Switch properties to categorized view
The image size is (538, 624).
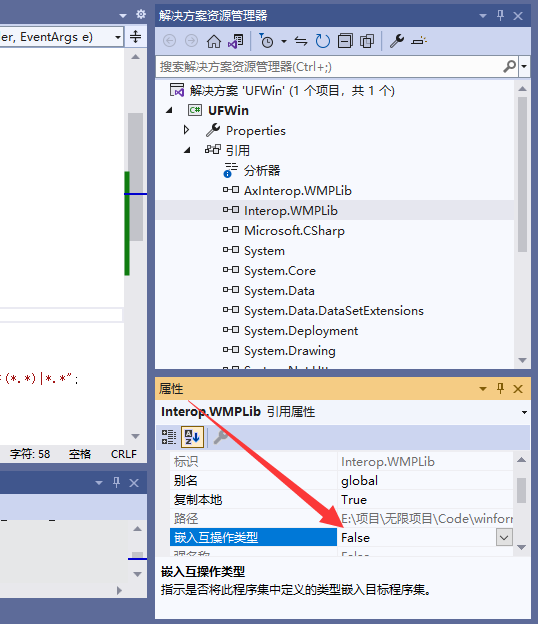click(x=169, y=437)
